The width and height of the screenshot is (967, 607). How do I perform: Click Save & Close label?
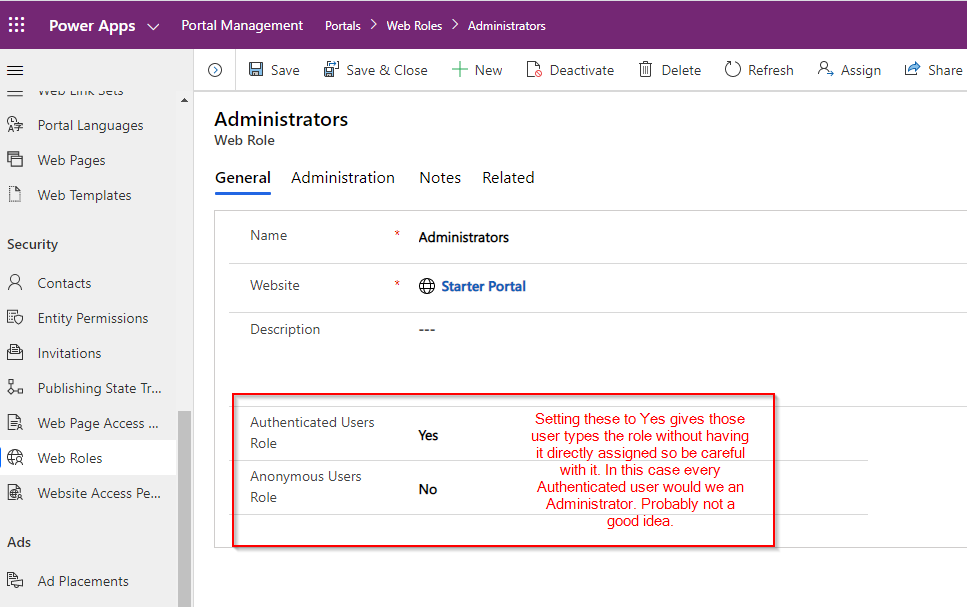tap(387, 70)
